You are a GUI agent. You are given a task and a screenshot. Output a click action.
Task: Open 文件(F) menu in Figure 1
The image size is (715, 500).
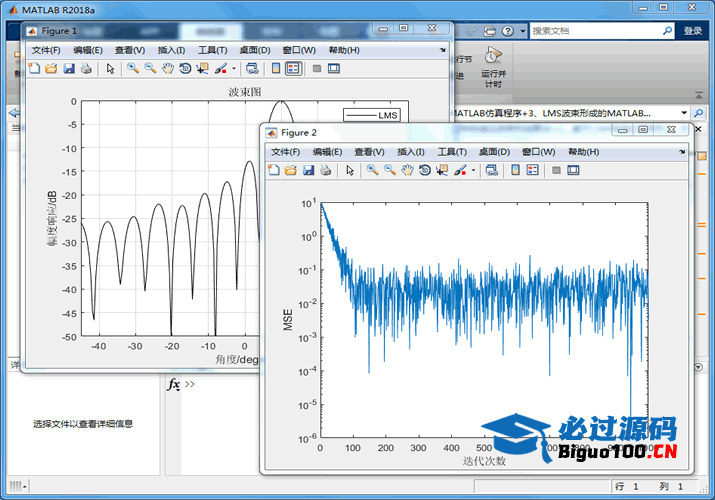(x=46, y=50)
